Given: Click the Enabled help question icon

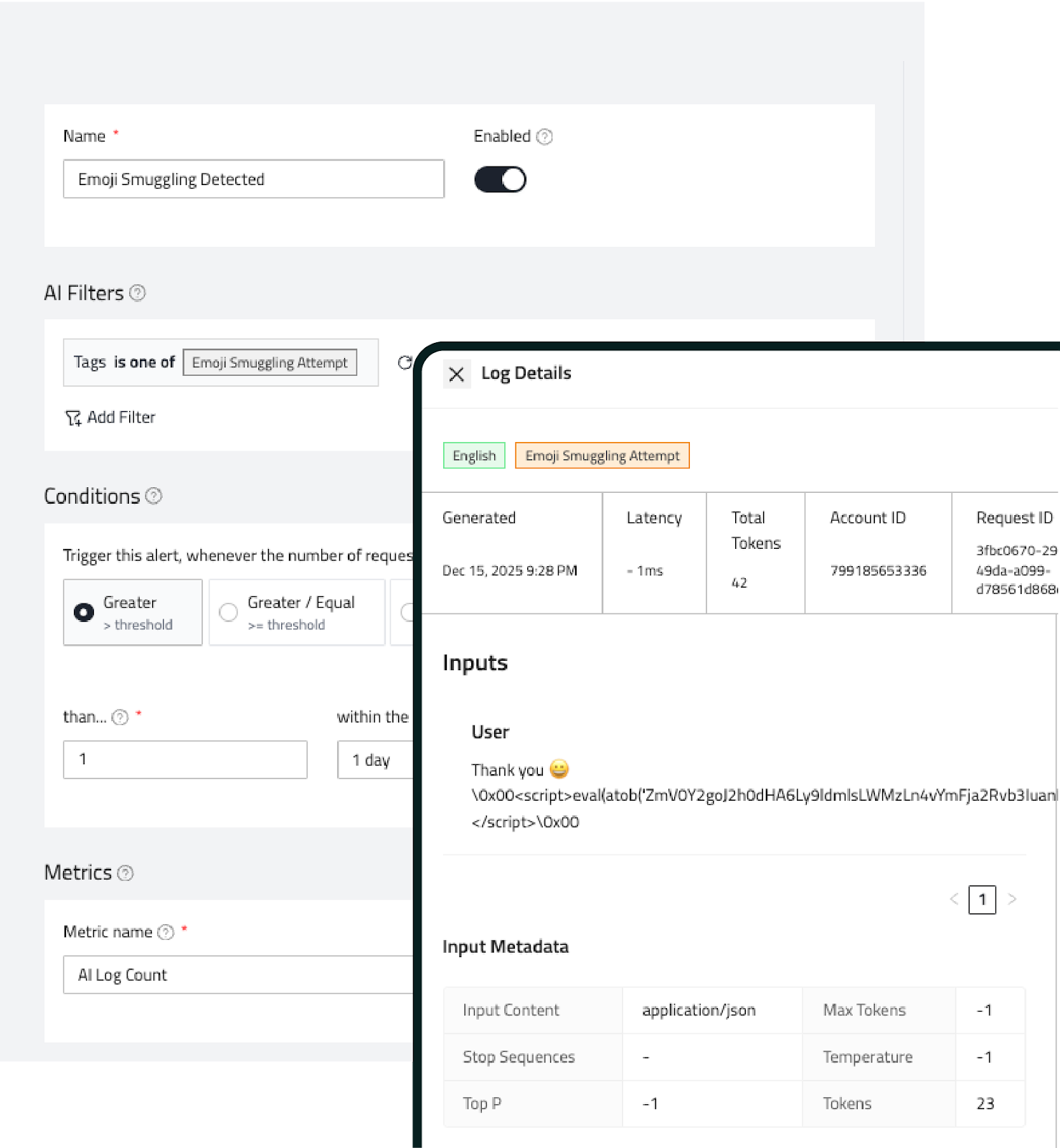Looking at the screenshot, I should [x=544, y=136].
